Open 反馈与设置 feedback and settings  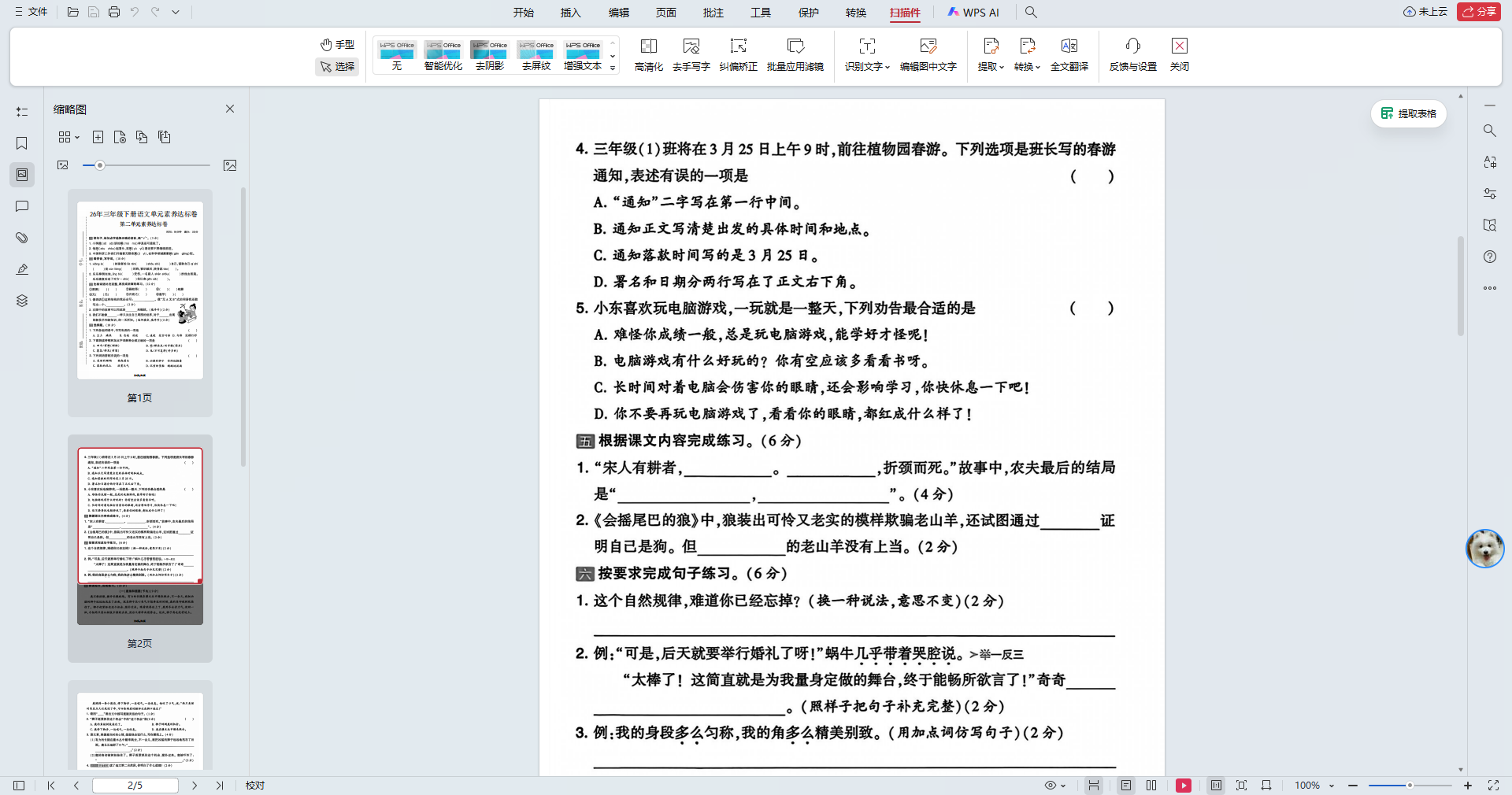click(1132, 54)
